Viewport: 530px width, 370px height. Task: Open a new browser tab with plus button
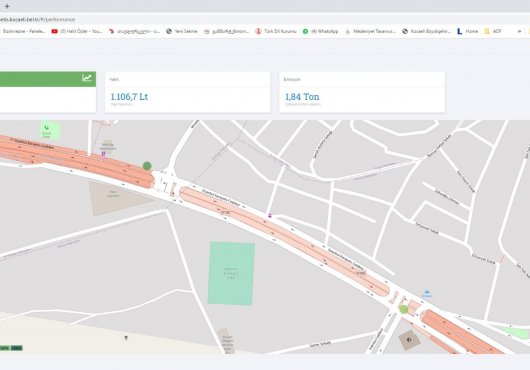tap(7, 6)
